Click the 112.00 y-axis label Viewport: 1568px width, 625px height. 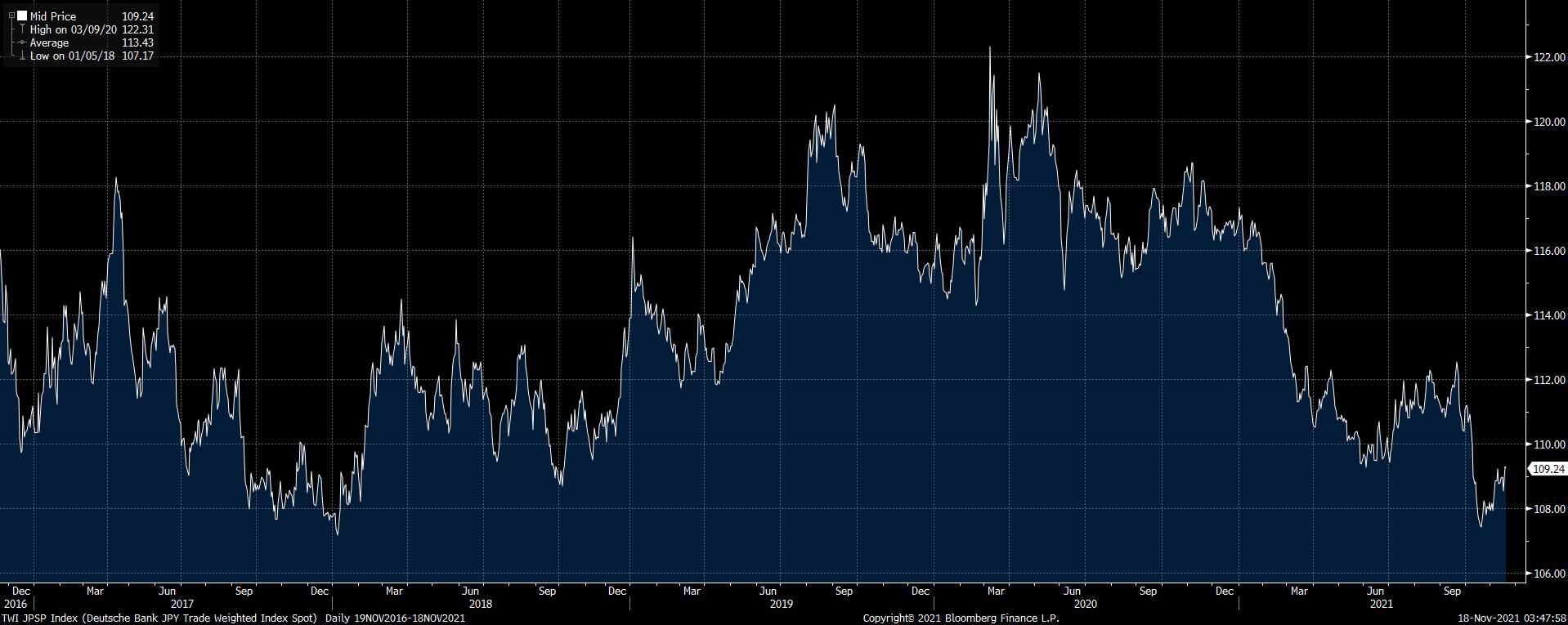tap(1549, 380)
